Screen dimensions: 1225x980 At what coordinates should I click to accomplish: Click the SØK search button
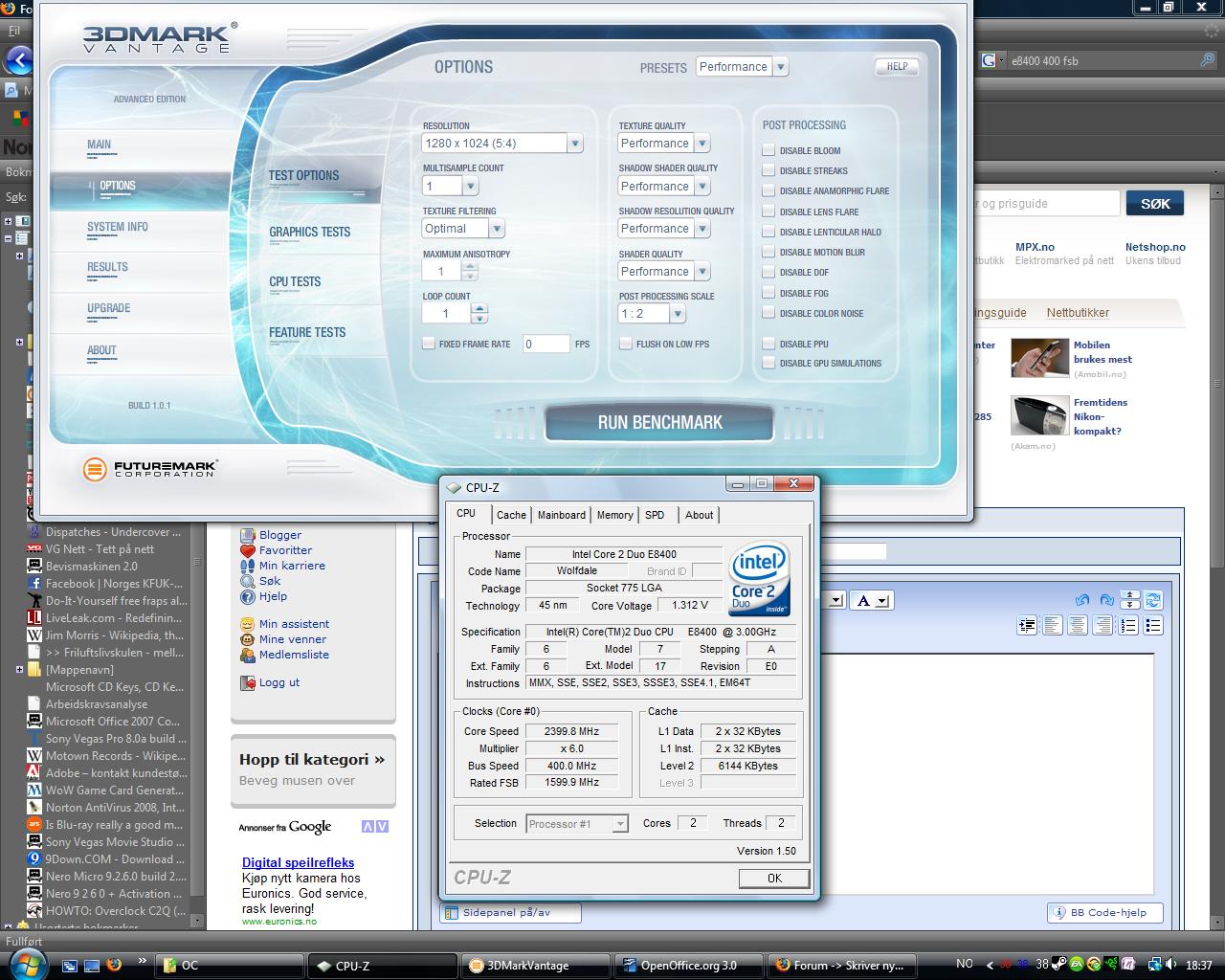pyautogui.click(x=1155, y=204)
